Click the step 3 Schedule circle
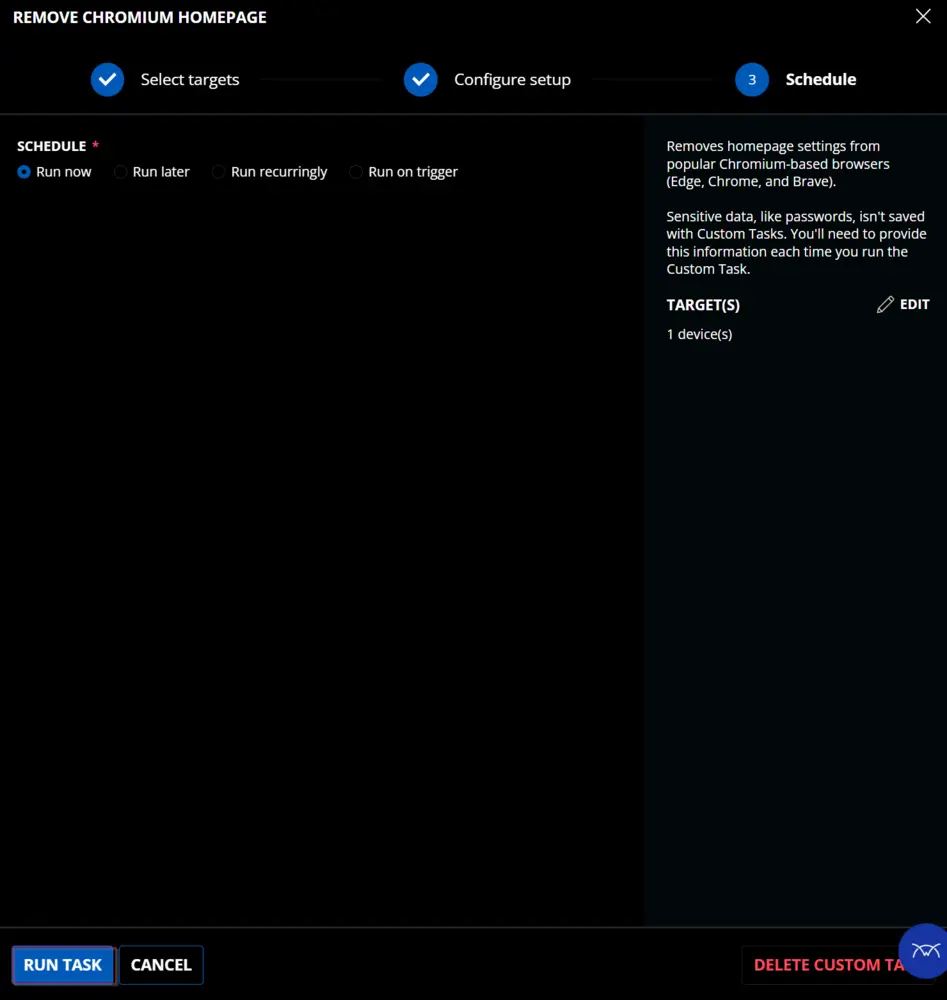Screen dimensions: 947x1000 (x=752, y=80)
